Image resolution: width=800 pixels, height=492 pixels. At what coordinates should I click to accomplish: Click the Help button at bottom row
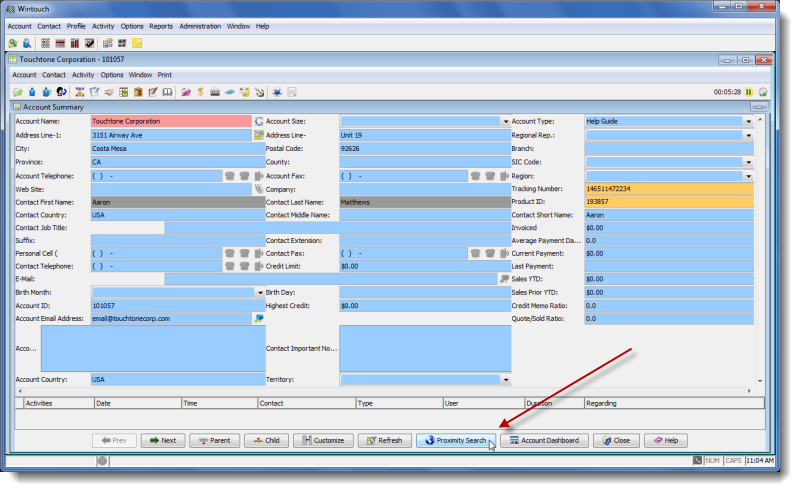point(665,440)
